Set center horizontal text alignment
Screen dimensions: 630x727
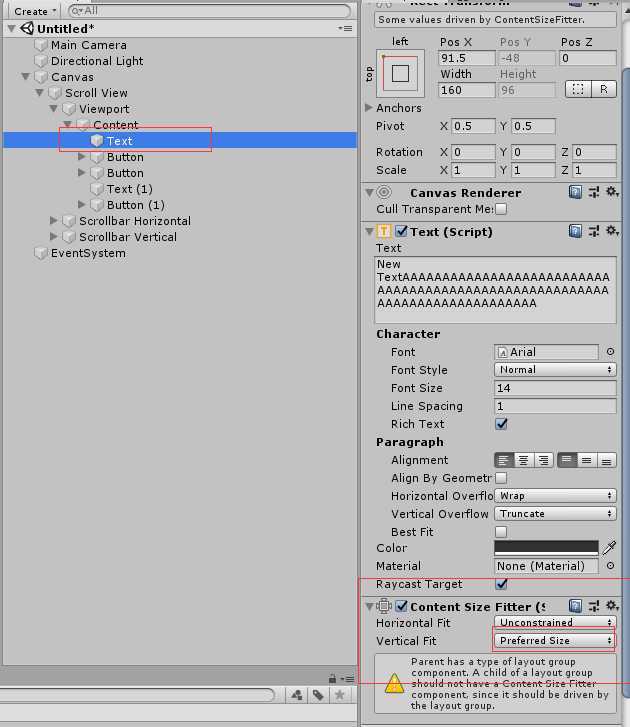coord(523,460)
